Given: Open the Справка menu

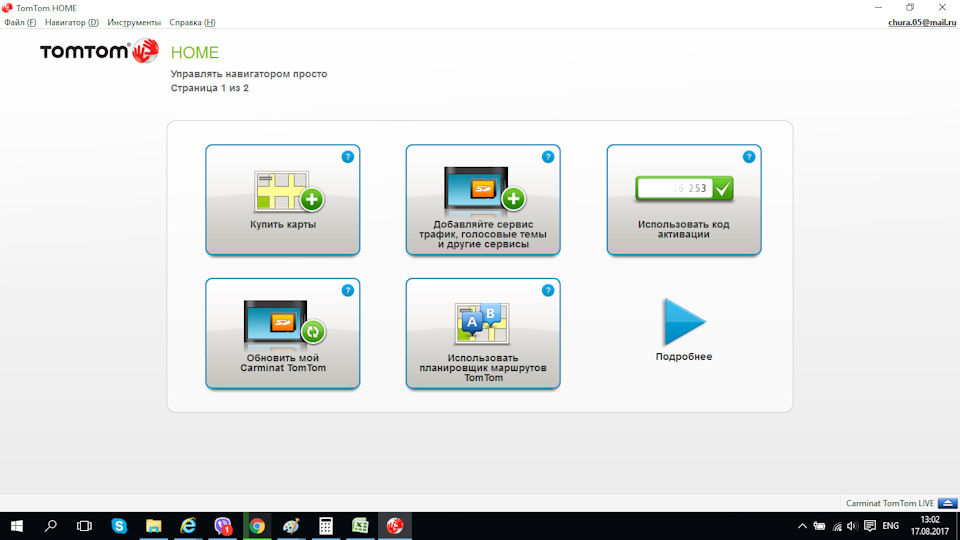Looking at the screenshot, I should coord(192,22).
